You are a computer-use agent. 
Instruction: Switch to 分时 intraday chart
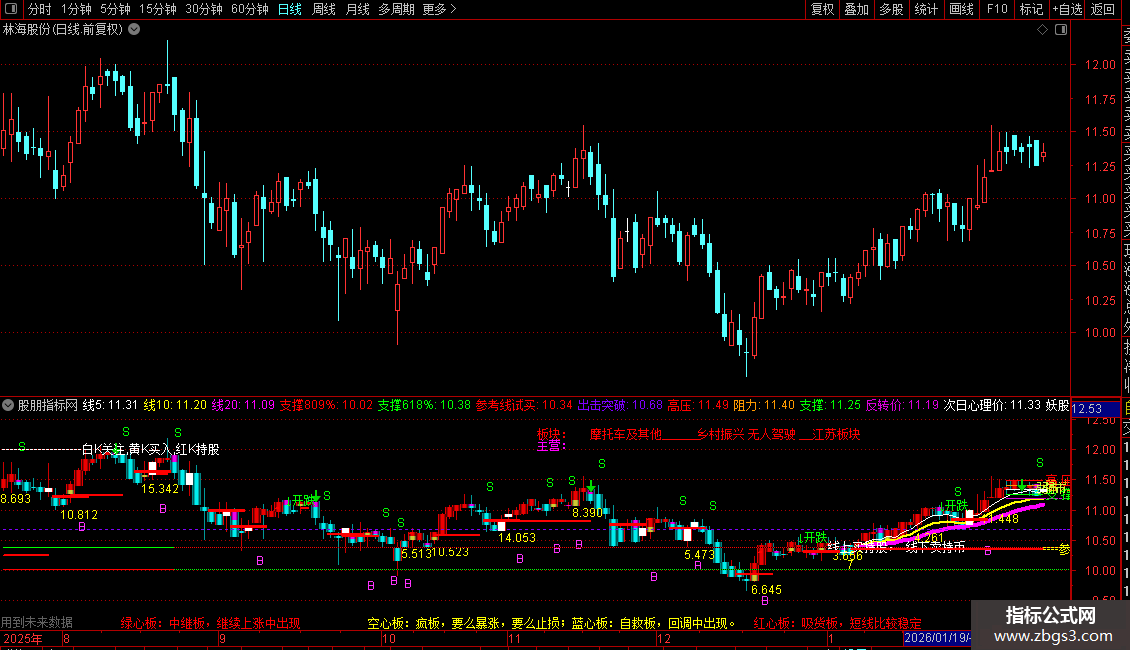tap(40, 9)
